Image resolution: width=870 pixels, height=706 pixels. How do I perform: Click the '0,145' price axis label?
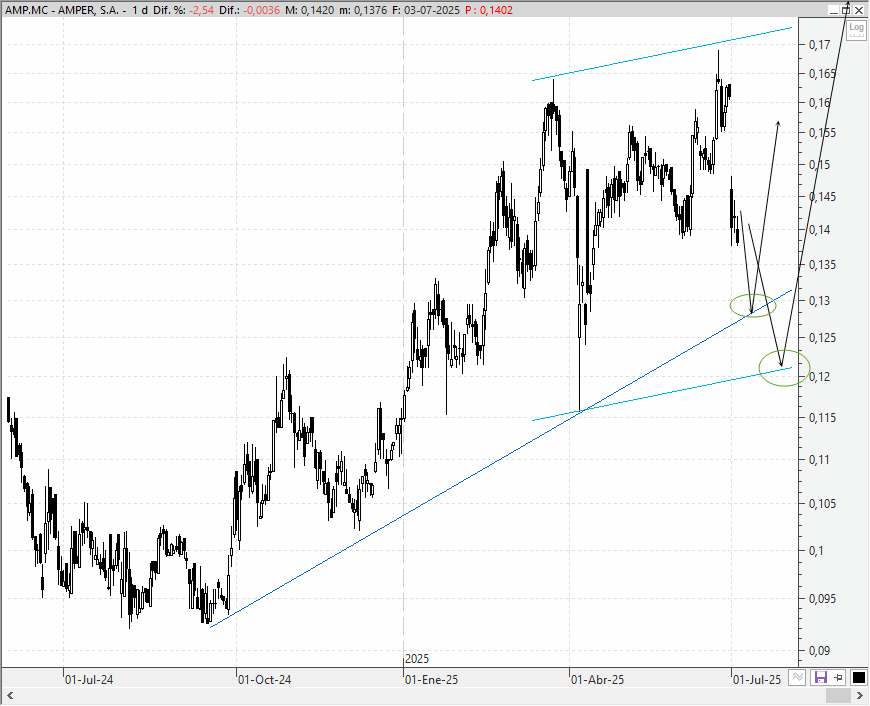click(x=822, y=196)
